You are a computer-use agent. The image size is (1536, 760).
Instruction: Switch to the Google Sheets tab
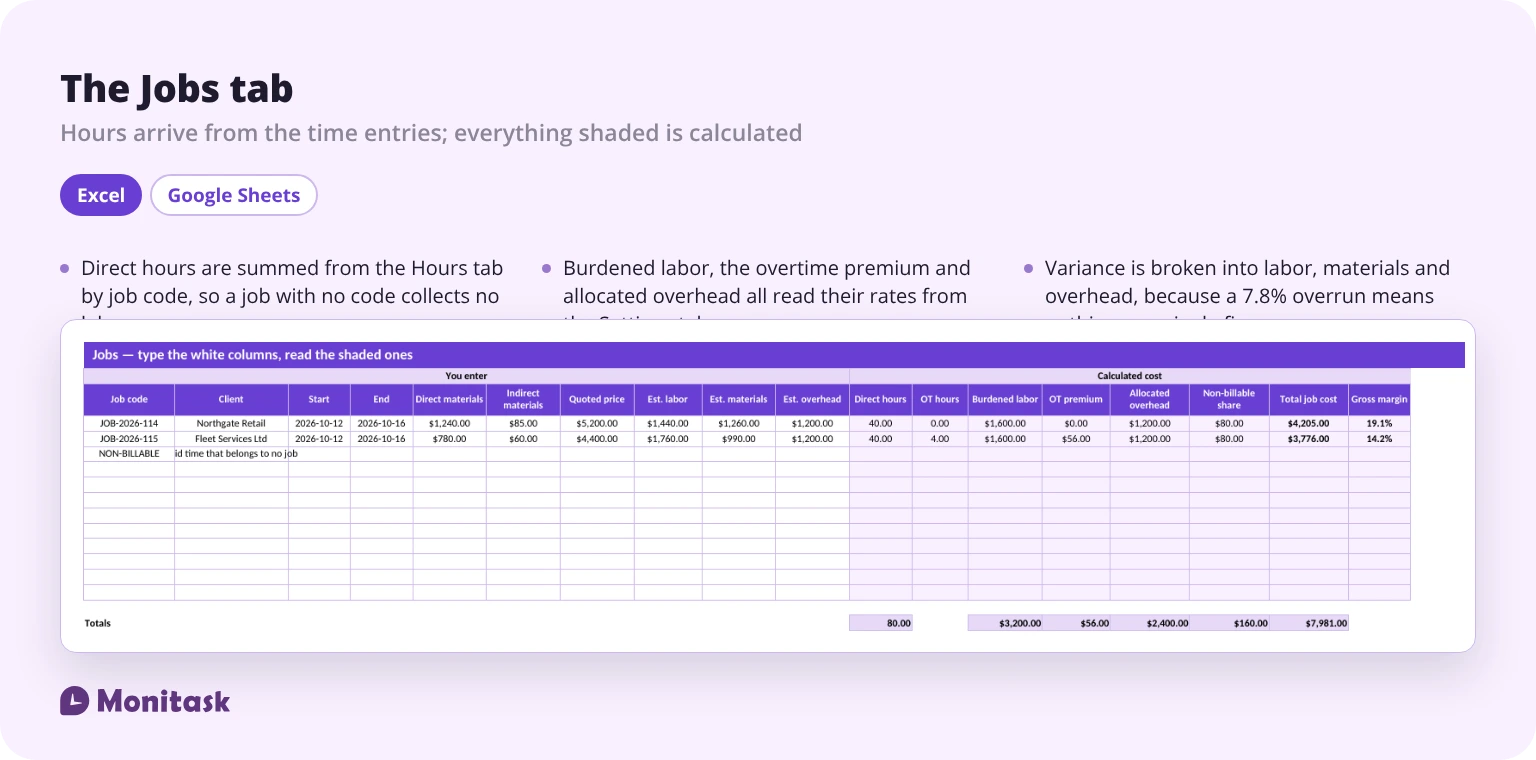tap(234, 195)
